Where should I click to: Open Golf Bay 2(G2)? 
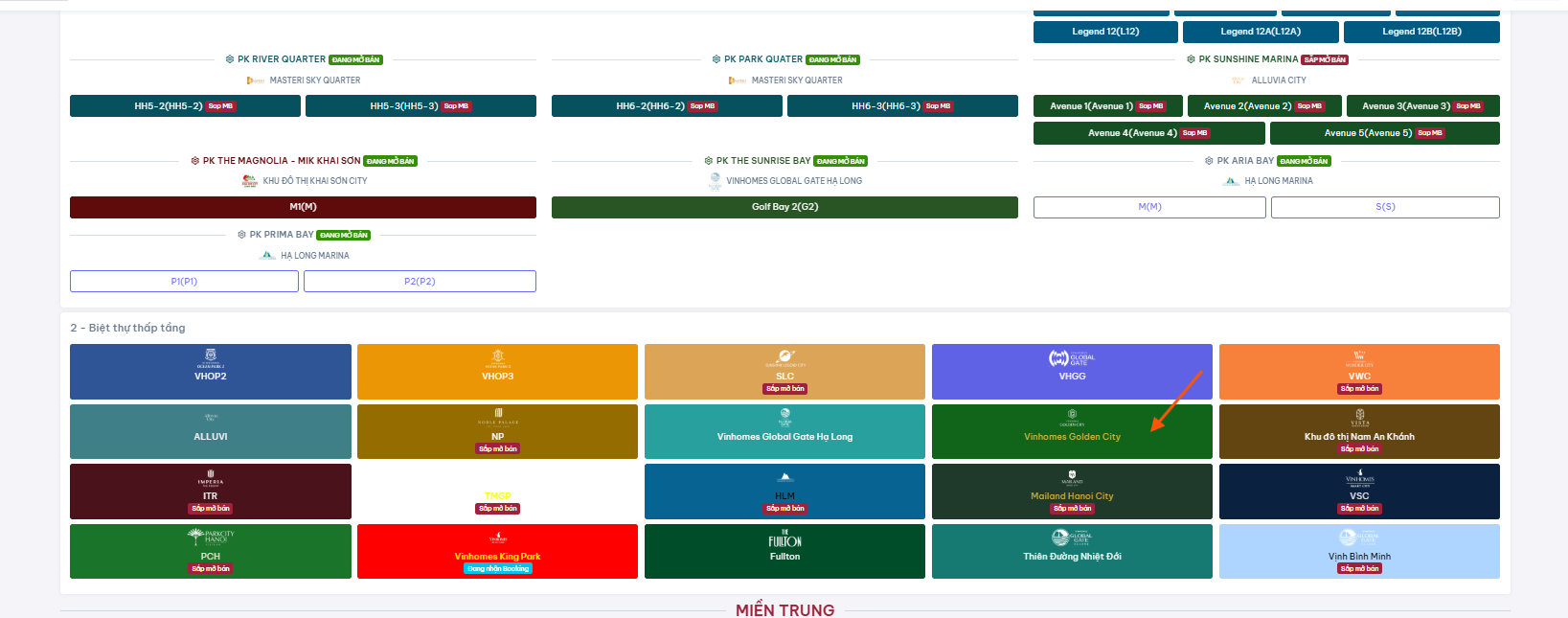[x=784, y=207]
